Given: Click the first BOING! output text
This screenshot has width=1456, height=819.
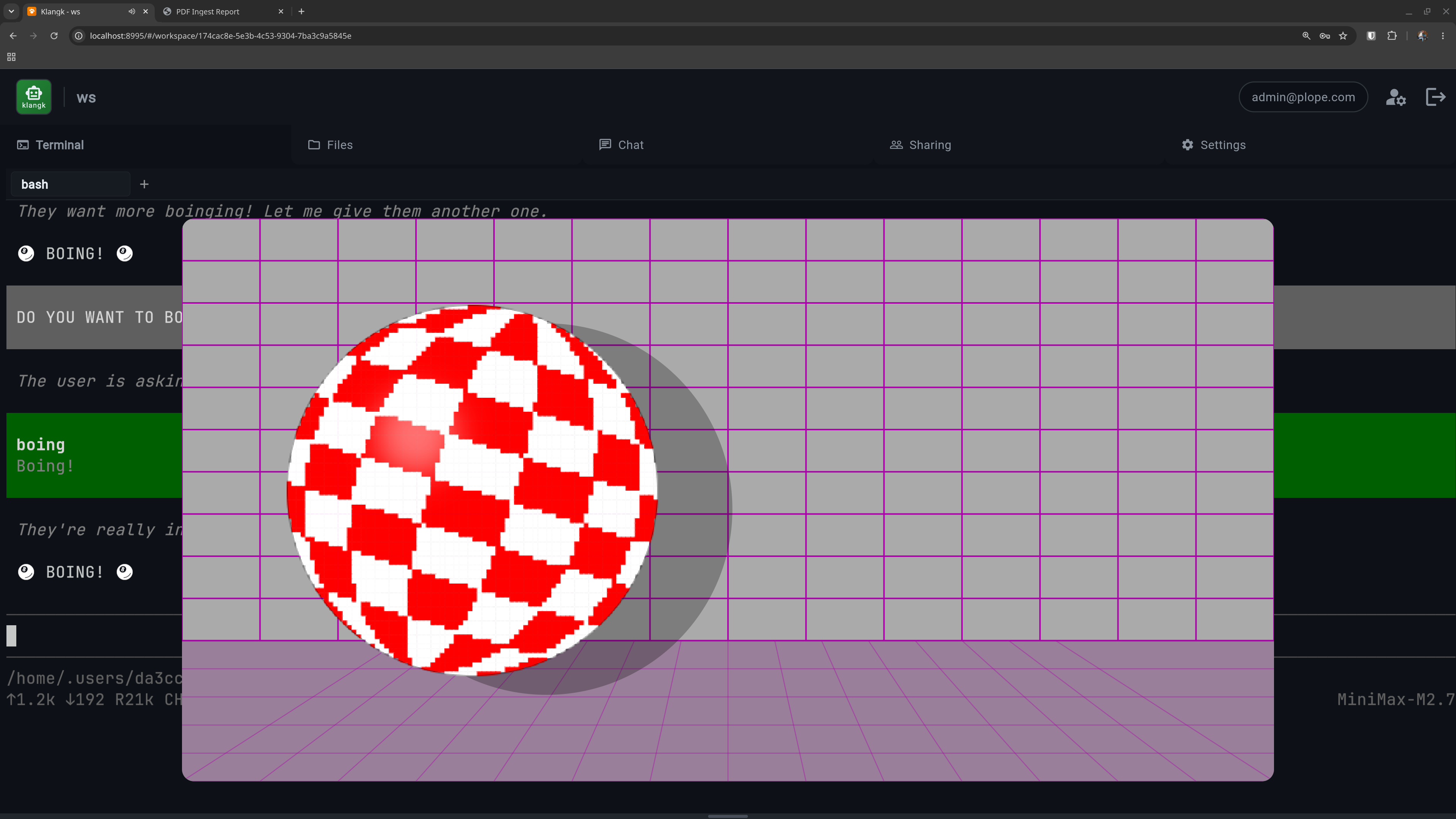Looking at the screenshot, I should coord(75,254).
